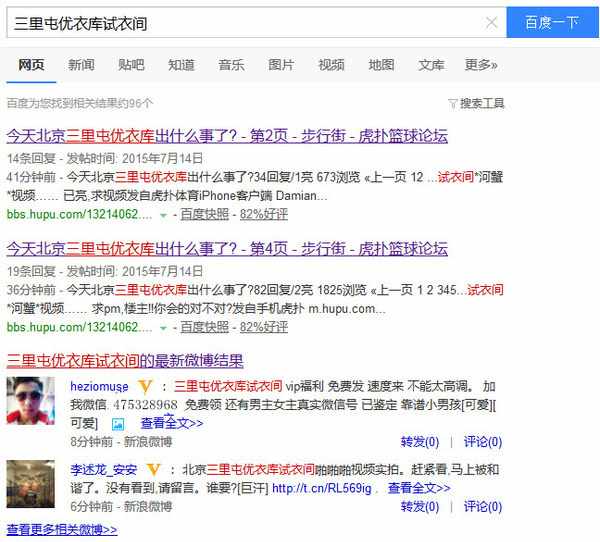Viewport: 600px width, 542px height.
Task: Clear the search box with the X icon
Action: 491,23
